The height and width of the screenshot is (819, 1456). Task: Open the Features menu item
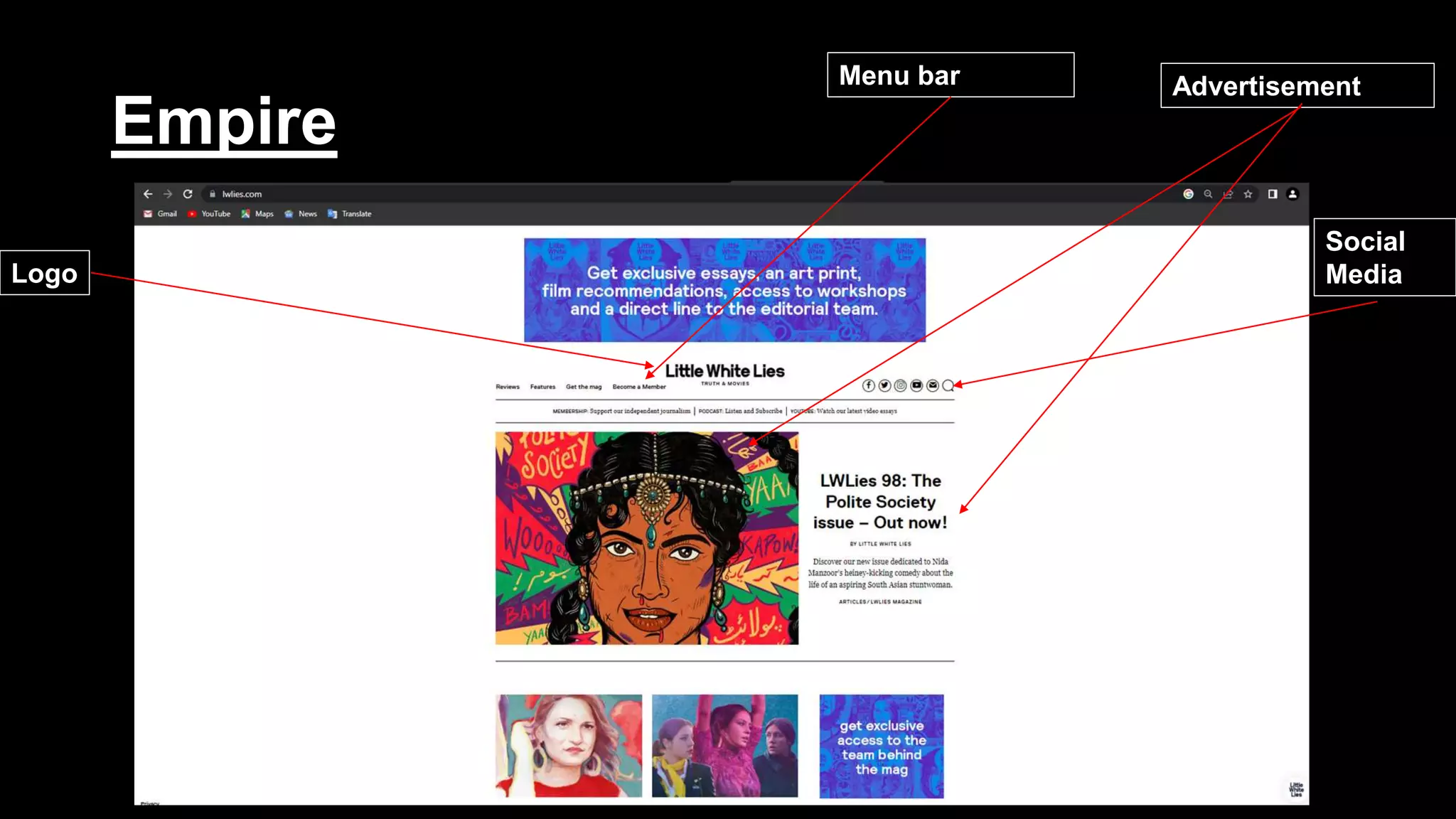click(542, 387)
